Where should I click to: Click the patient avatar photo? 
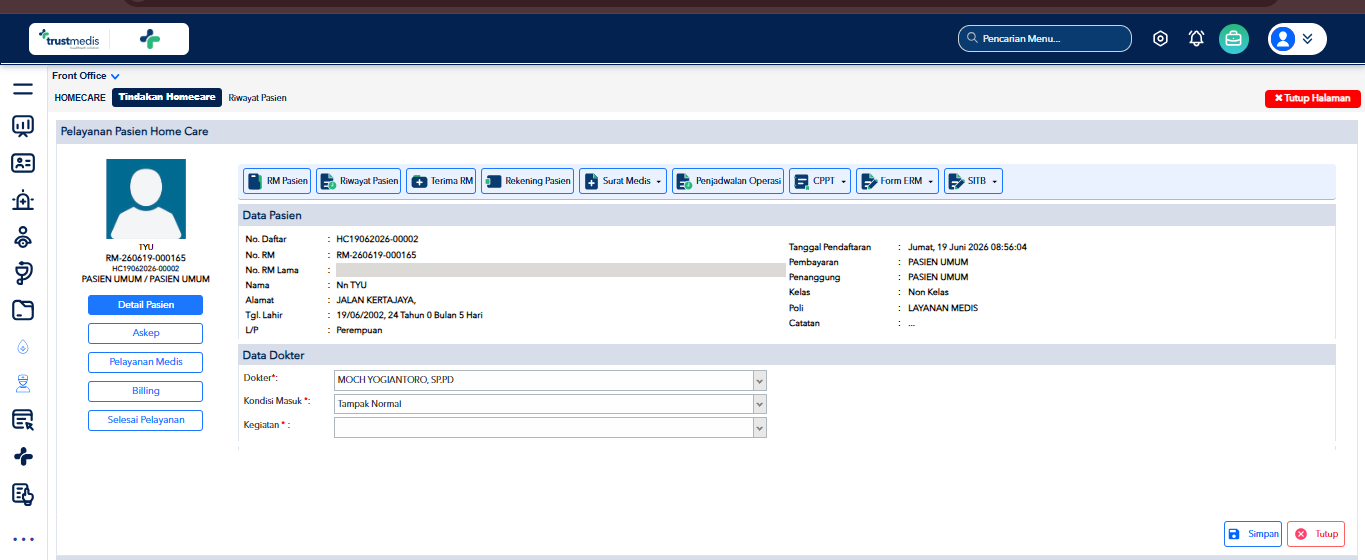146,199
